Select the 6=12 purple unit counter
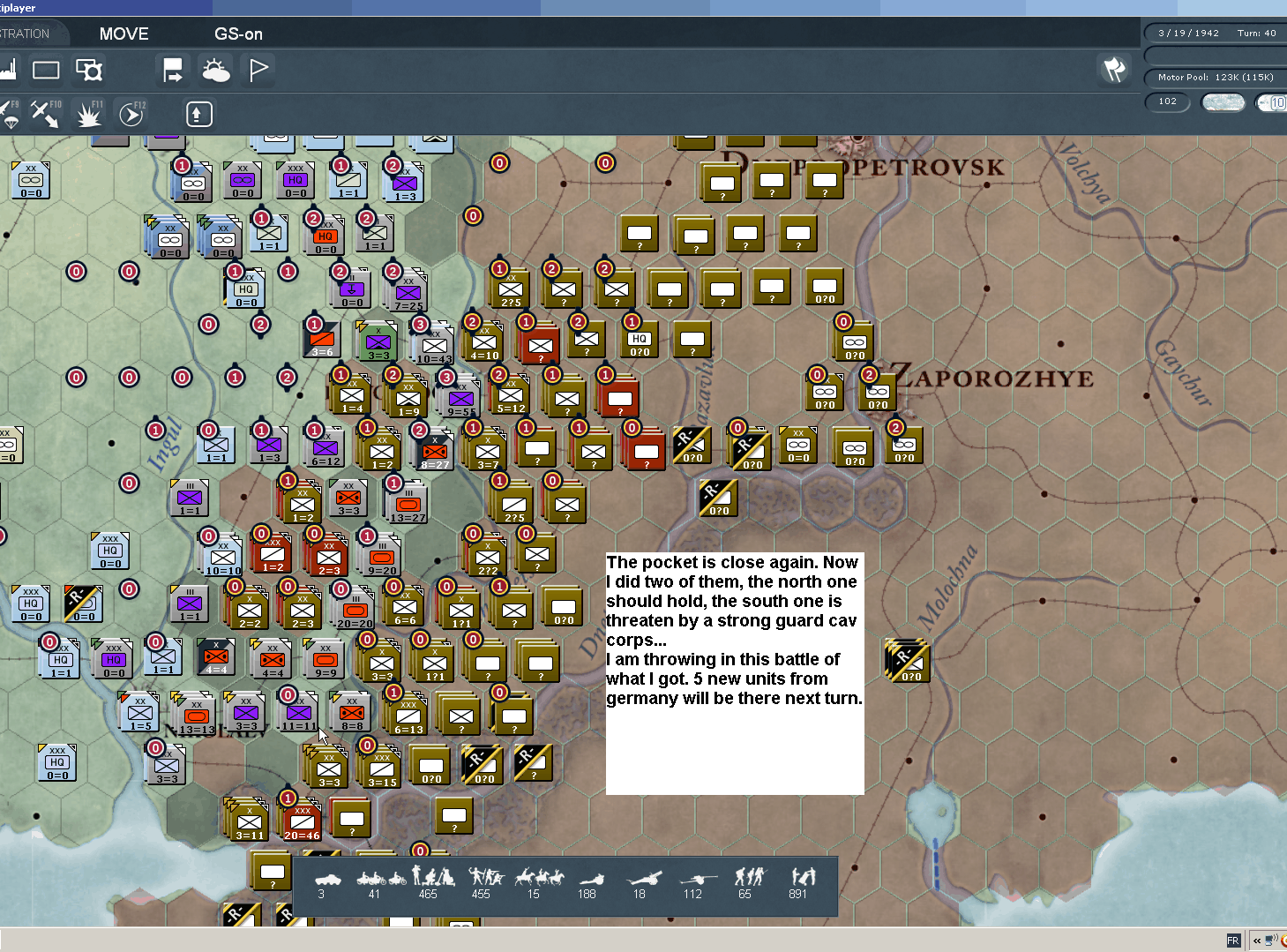Image resolution: width=1287 pixels, height=952 pixels. [325, 447]
